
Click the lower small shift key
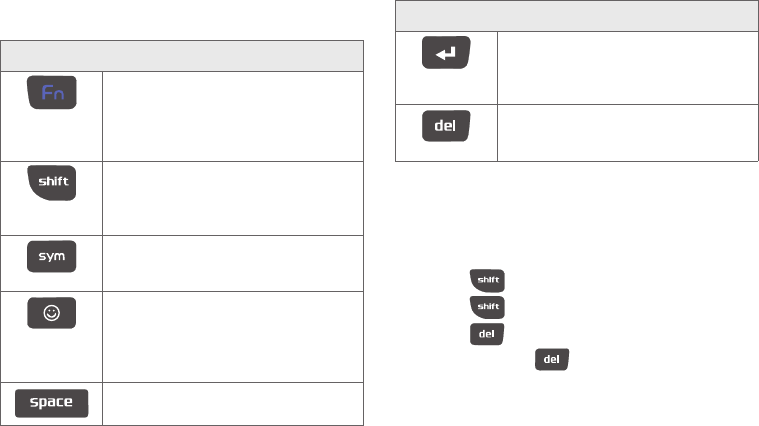pyautogui.click(x=487, y=307)
